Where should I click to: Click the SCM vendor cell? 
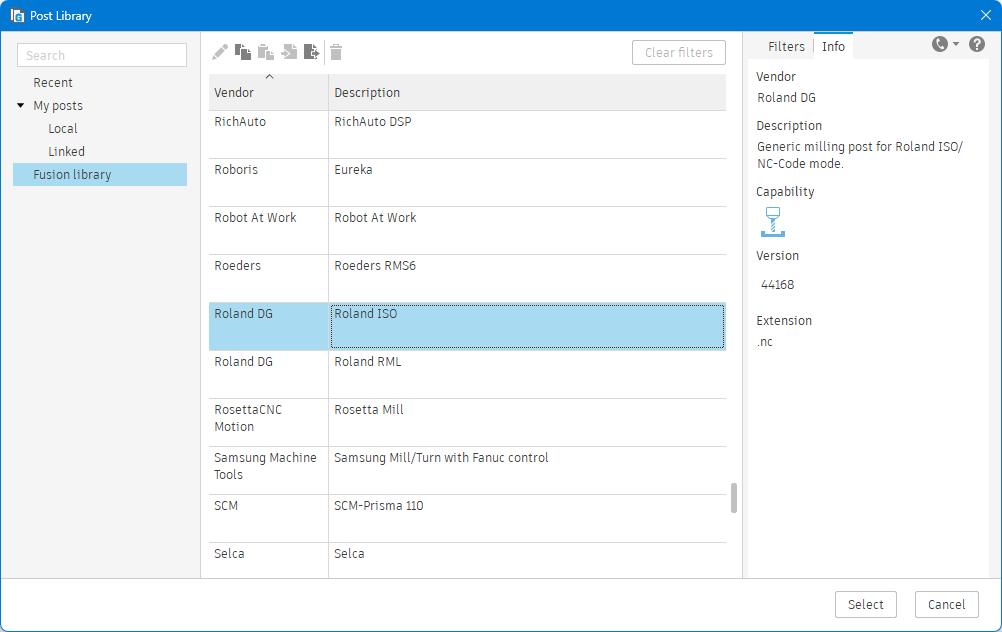click(x=268, y=518)
